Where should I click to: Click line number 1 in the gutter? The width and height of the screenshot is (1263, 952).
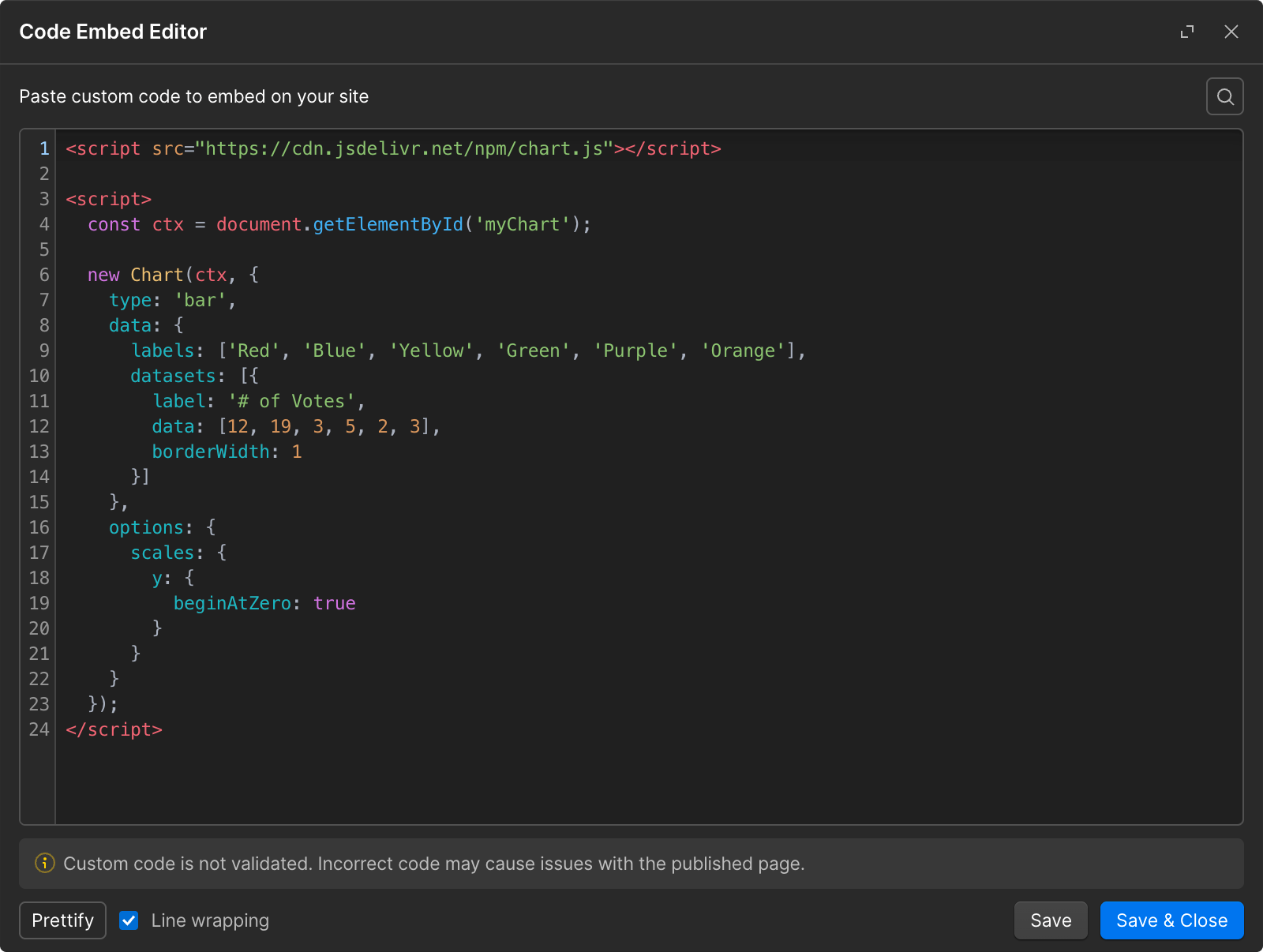(44, 148)
